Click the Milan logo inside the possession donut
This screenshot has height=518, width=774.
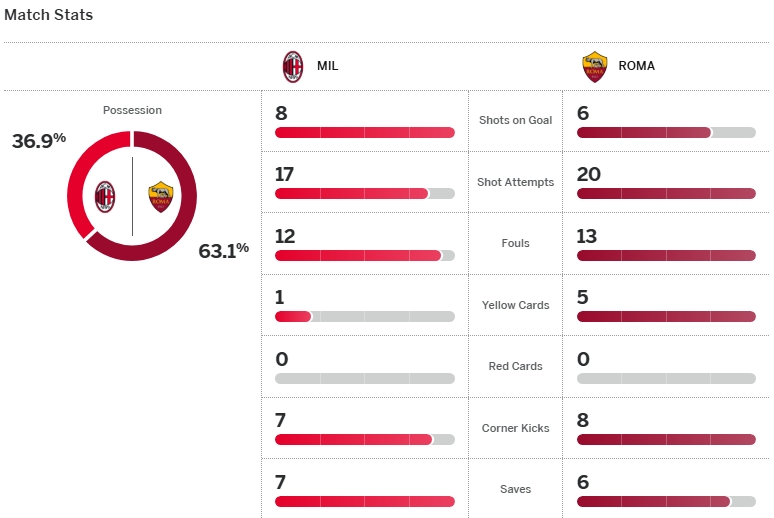pyautogui.click(x=105, y=196)
